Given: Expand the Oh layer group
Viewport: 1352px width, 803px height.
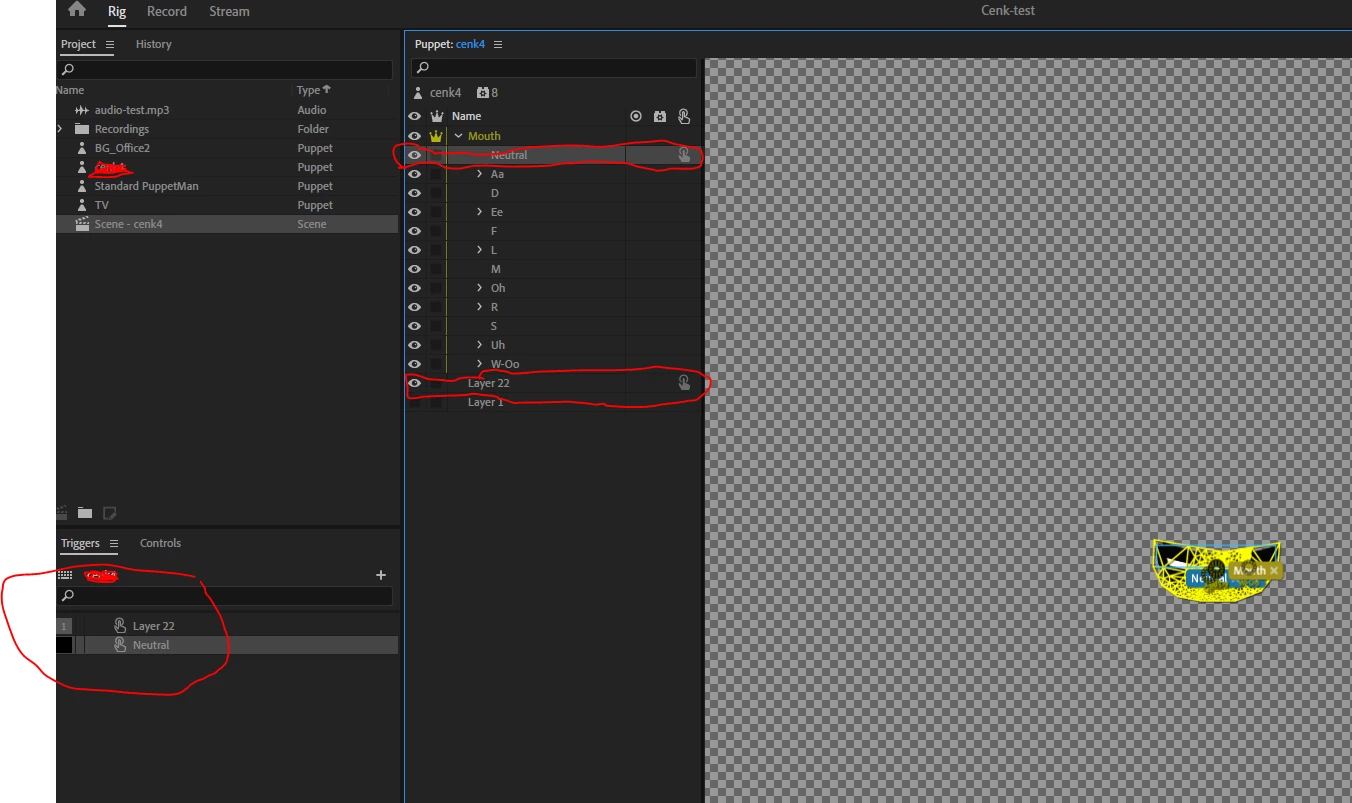Looking at the screenshot, I should 480,288.
